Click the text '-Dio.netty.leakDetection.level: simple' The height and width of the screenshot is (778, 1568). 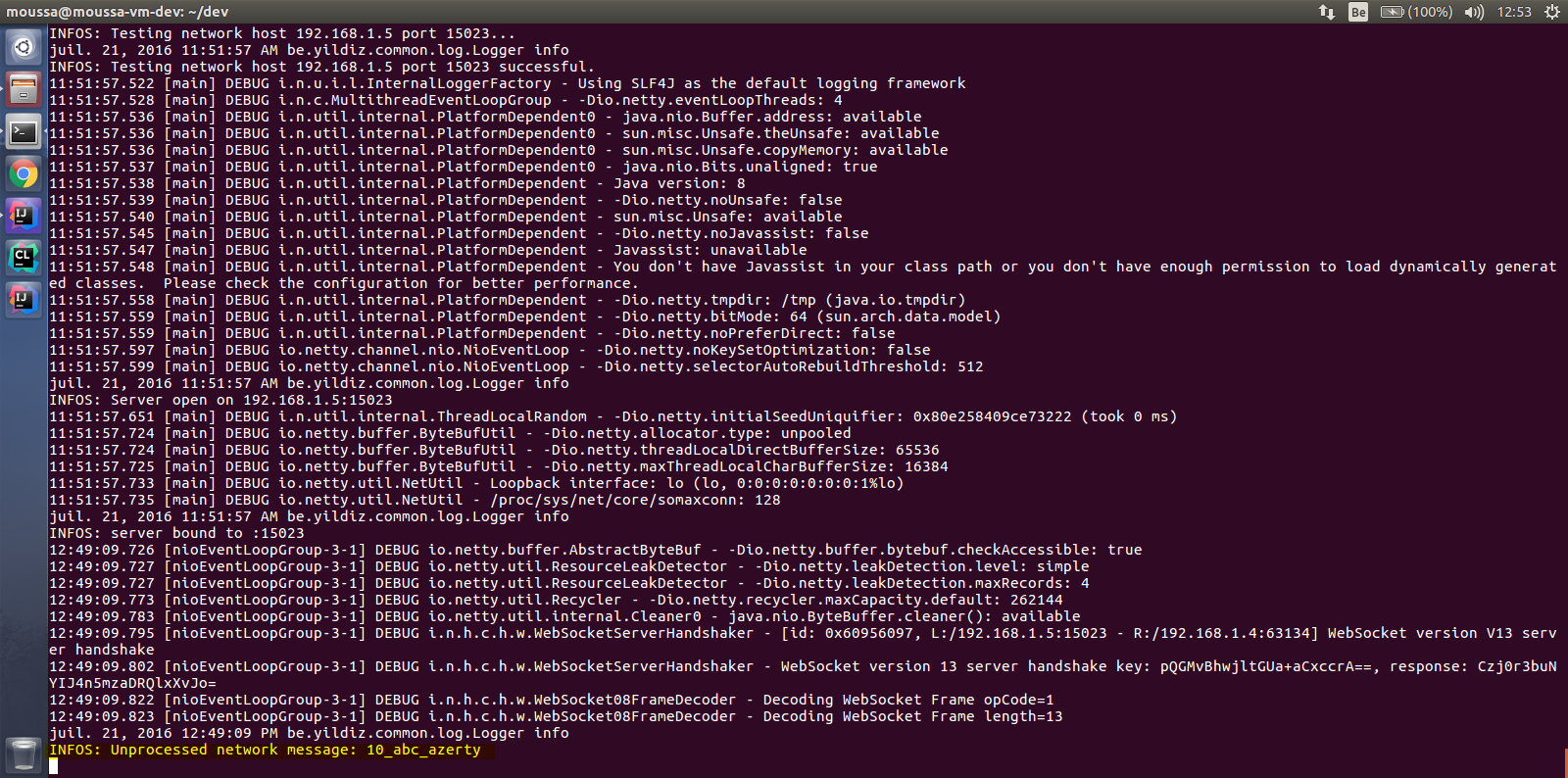click(921, 566)
